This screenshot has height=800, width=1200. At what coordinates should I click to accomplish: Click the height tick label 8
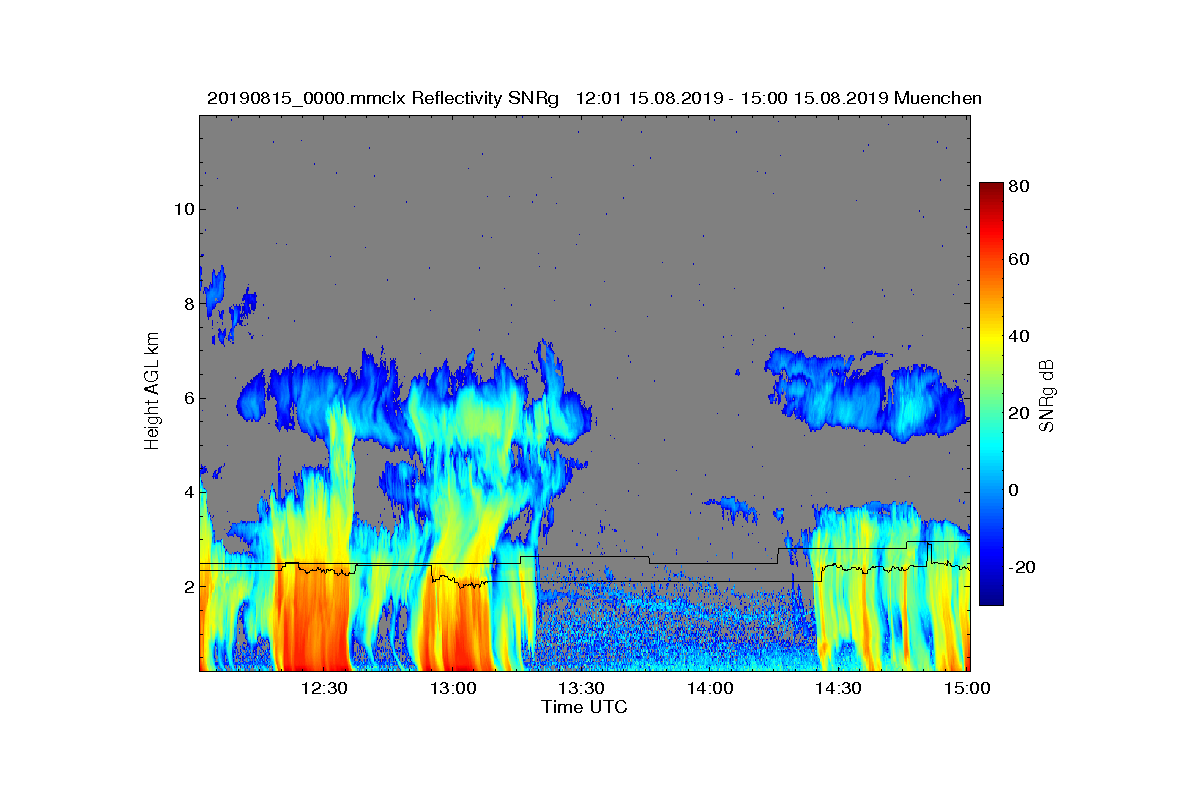(188, 304)
